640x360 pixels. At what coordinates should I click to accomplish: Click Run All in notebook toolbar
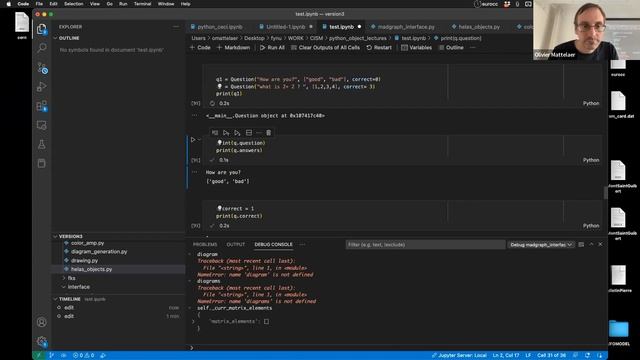[272, 48]
